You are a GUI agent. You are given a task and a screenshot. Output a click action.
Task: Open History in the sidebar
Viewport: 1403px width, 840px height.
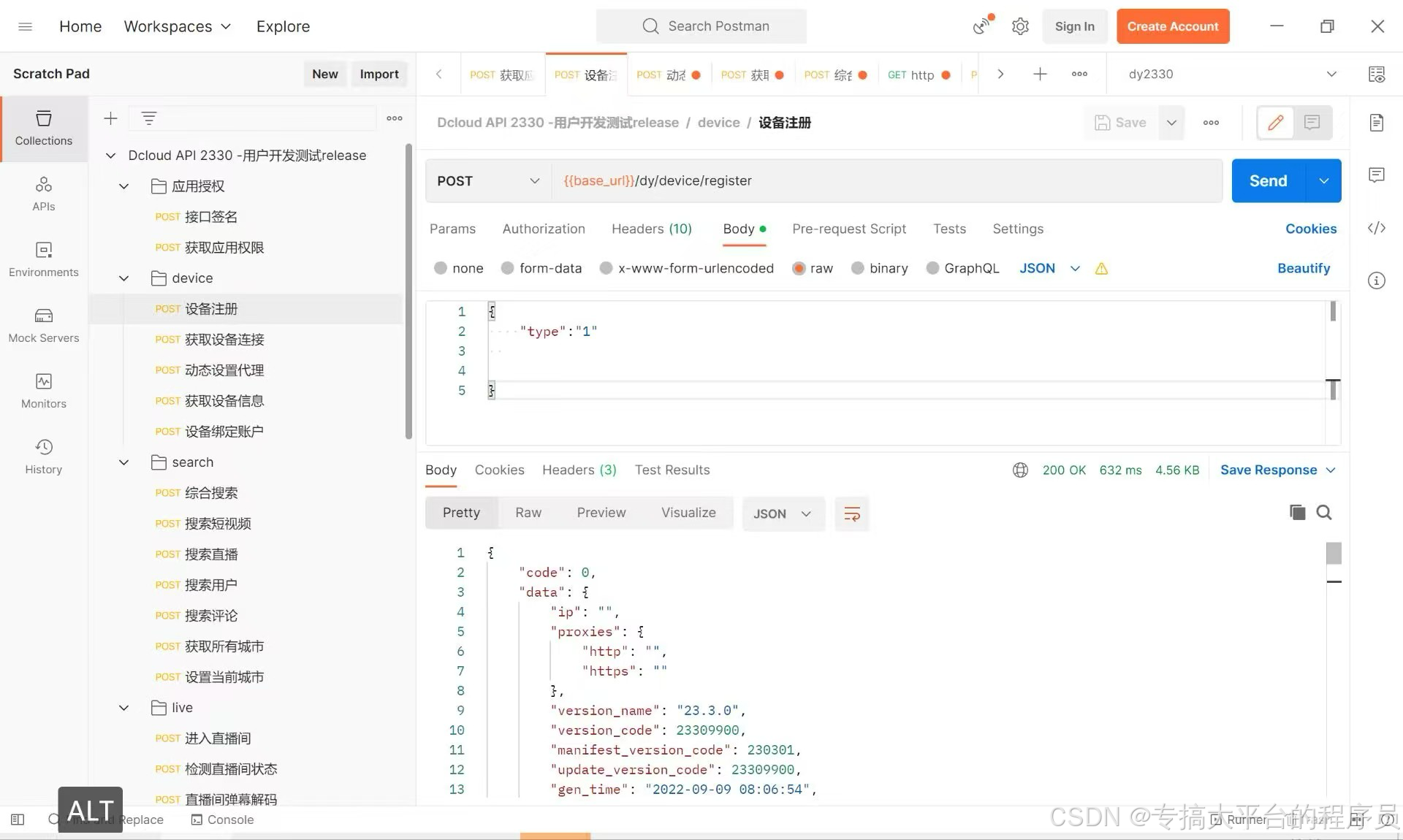(x=44, y=457)
